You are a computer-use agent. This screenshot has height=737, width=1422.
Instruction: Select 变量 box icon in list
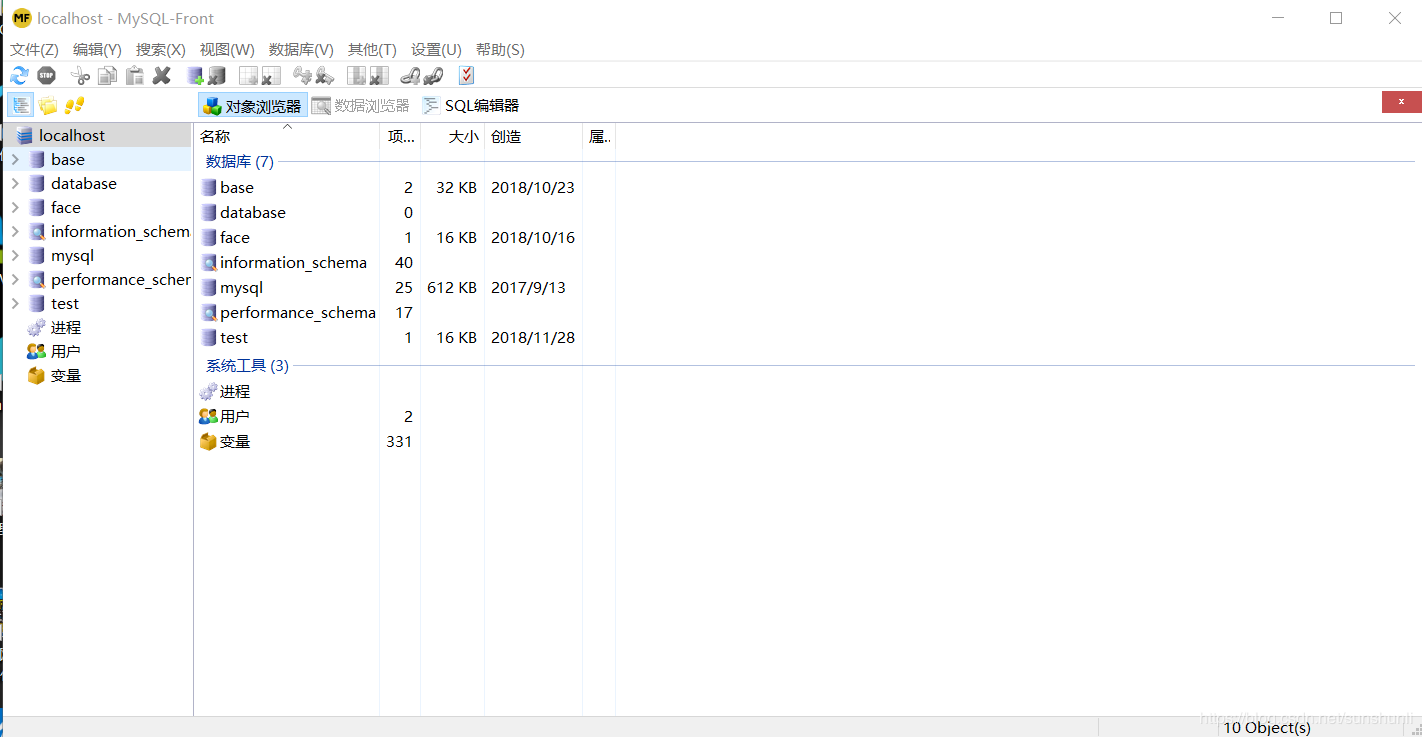click(208, 441)
